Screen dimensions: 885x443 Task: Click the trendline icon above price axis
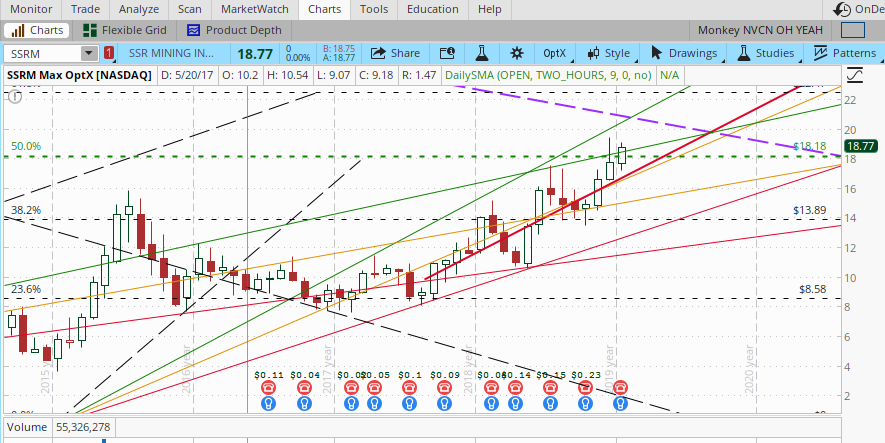coord(854,75)
